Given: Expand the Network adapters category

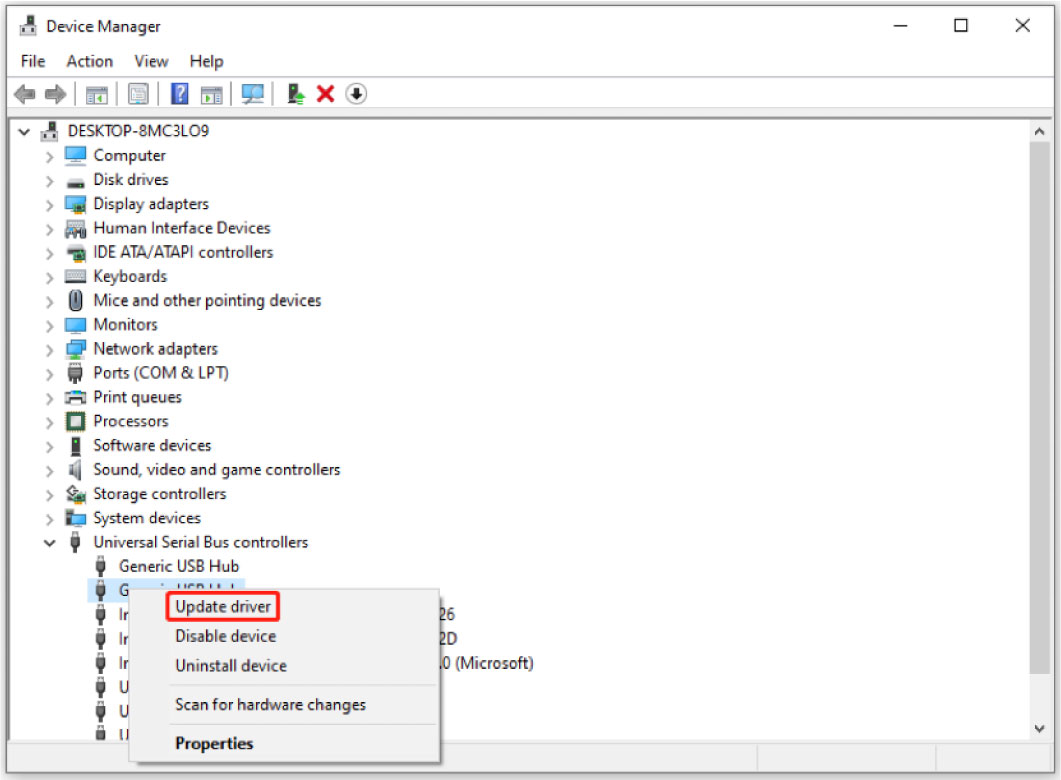Looking at the screenshot, I should tap(48, 348).
